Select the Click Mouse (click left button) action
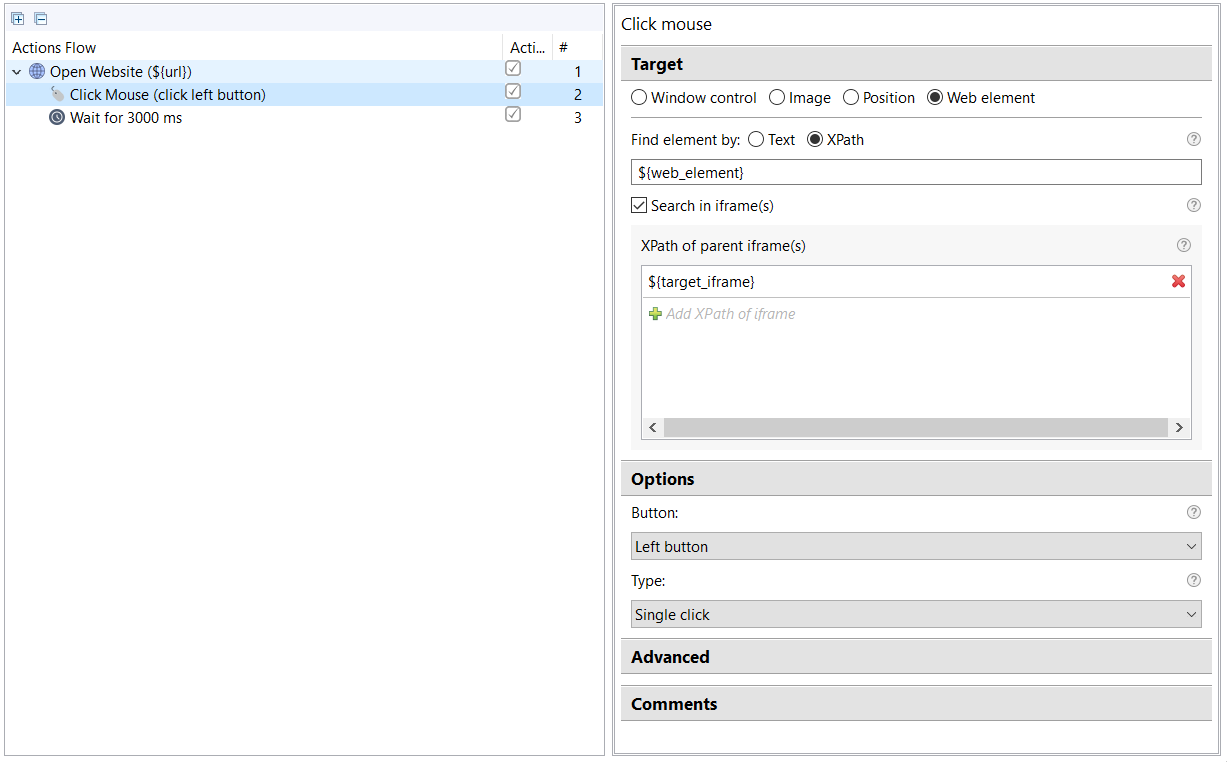The height and width of the screenshot is (762, 1227). point(168,95)
